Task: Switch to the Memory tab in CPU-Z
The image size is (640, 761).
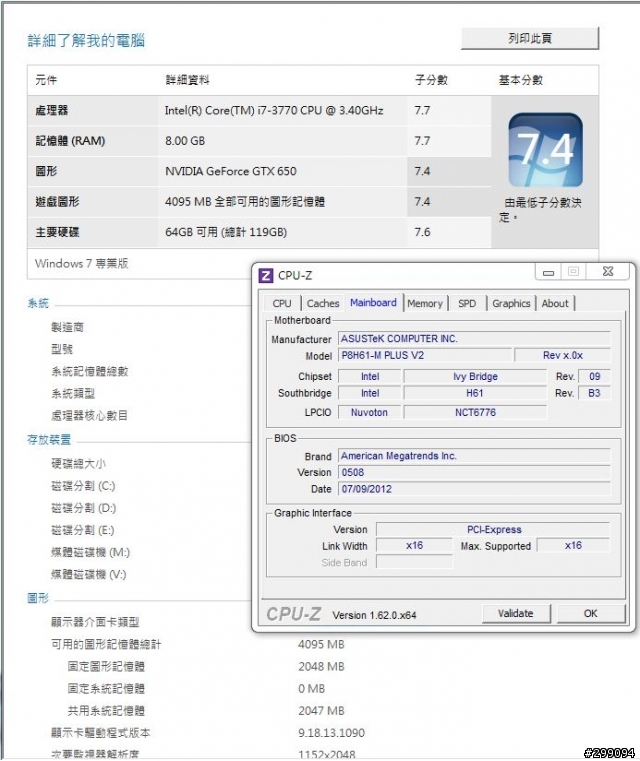Action: [425, 303]
